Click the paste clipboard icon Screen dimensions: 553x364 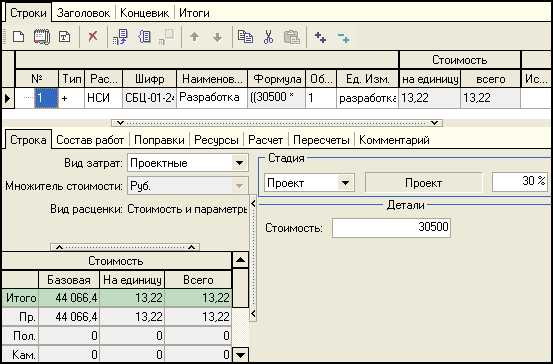point(292,37)
